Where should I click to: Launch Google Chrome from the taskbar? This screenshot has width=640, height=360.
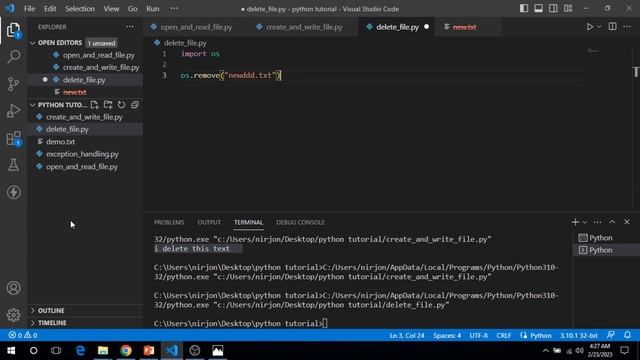click(x=126, y=351)
